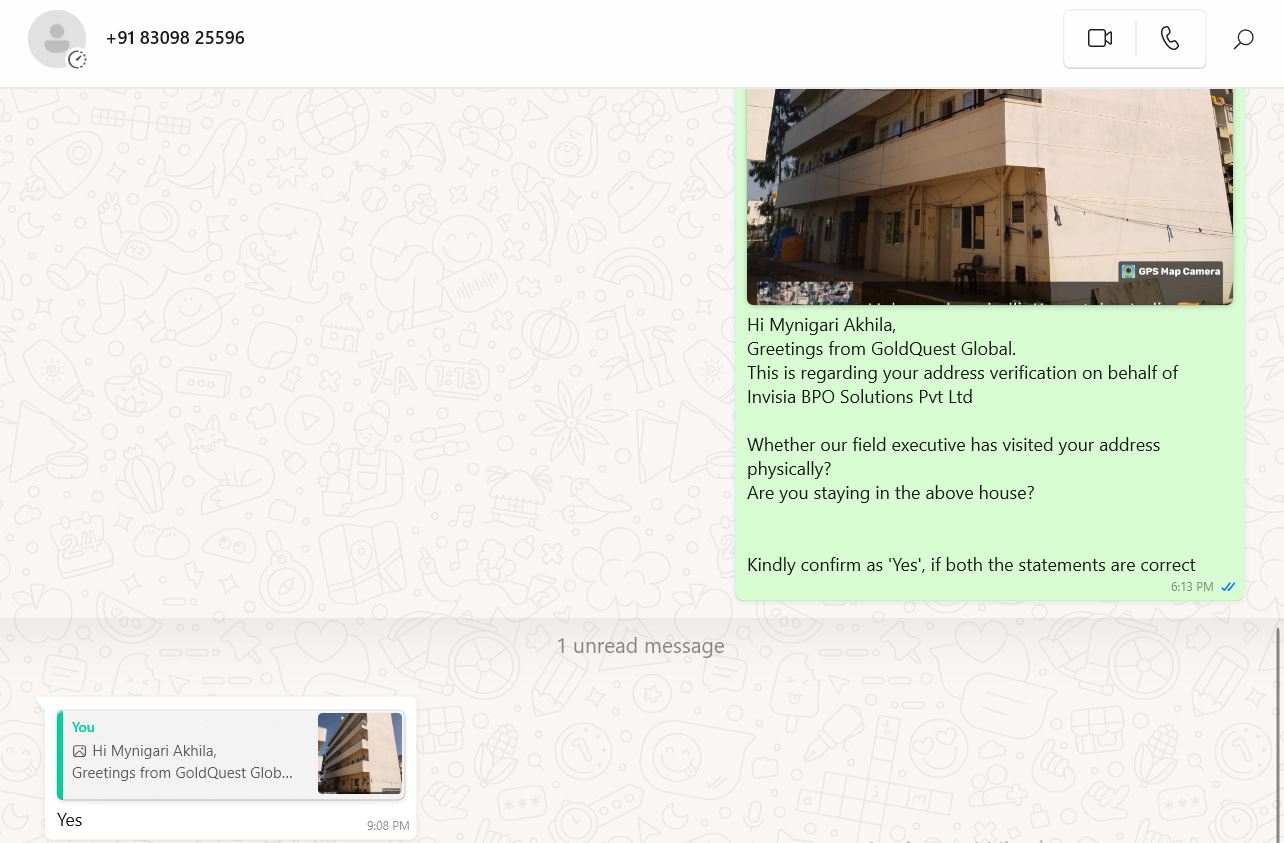Click the quoted reply's building thumbnail
This screenshot has width=1284, height=843.
click(x=360, y=754)
